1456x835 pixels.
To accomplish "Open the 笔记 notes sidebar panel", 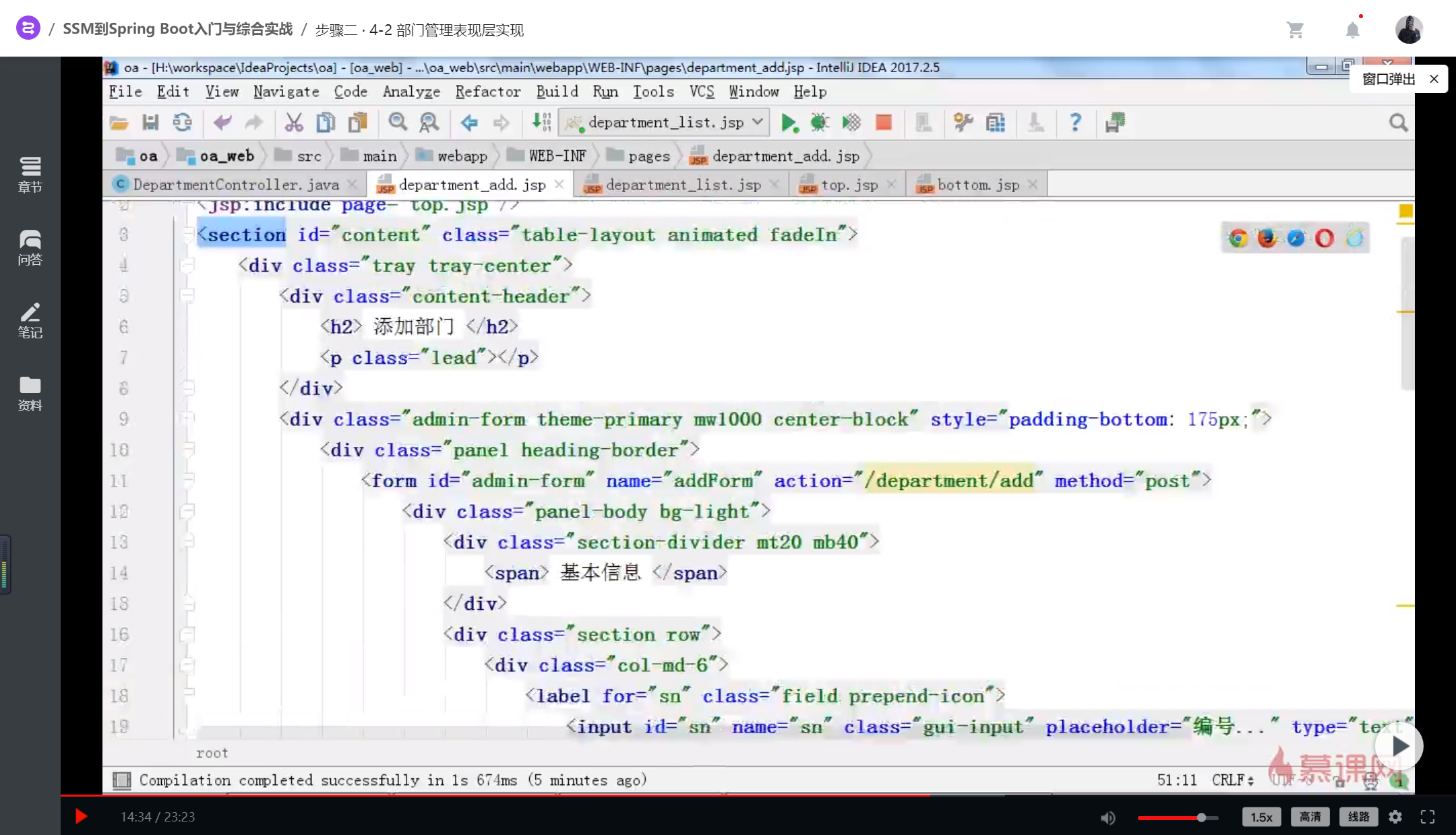I will [x=30, y=320].
